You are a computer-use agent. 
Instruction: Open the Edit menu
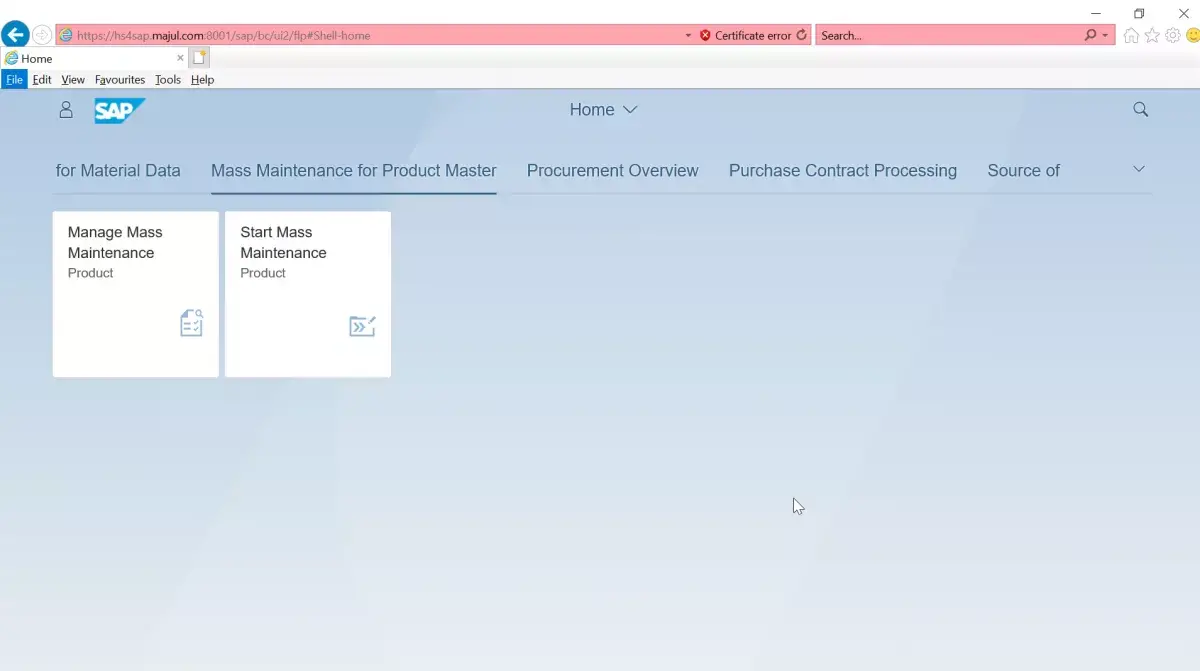click(42, 79)
